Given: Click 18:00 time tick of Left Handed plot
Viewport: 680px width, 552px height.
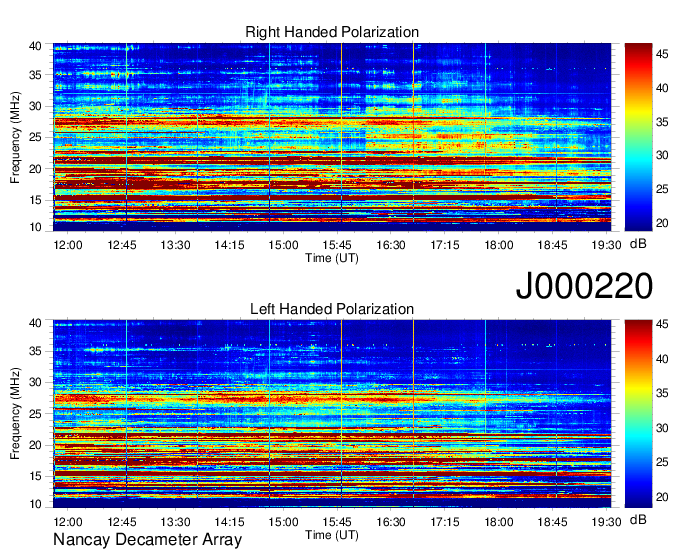Looking at the screenshot, I should point(499,522).
